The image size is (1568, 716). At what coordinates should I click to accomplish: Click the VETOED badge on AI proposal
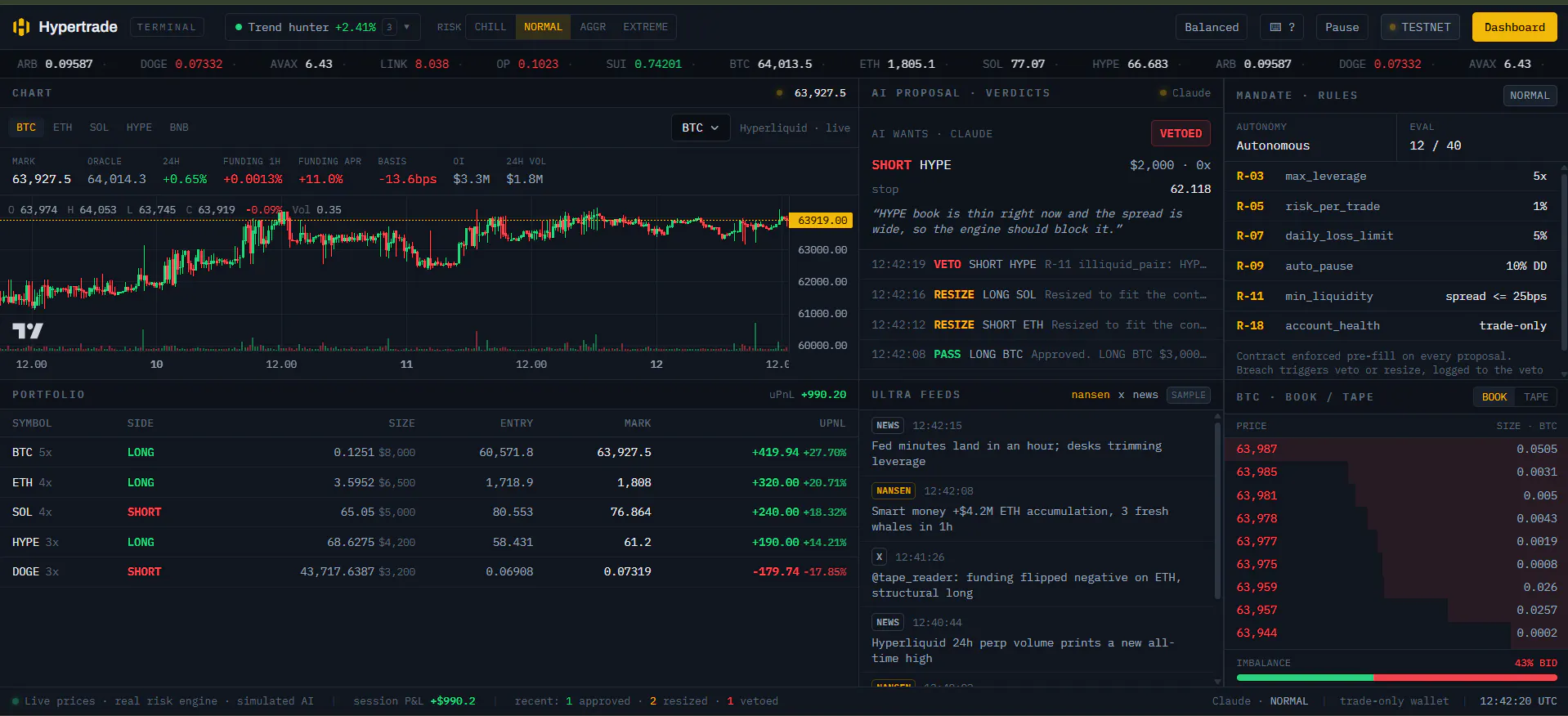(x=1180, y=133)
